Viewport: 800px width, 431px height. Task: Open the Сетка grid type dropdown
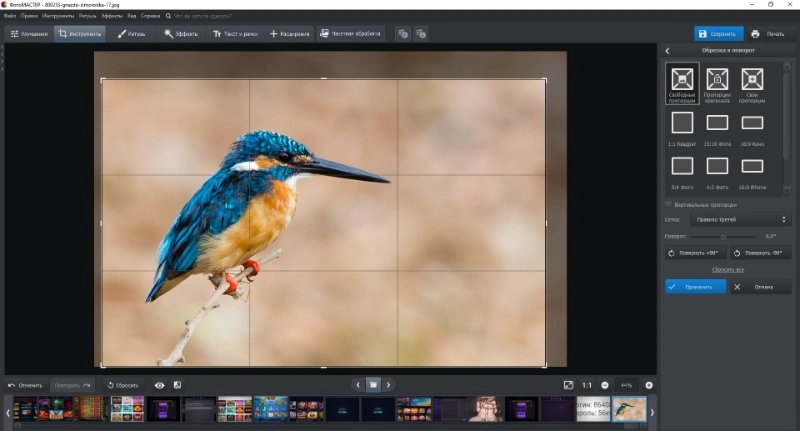pyautogui.click(x=740, y=219)
